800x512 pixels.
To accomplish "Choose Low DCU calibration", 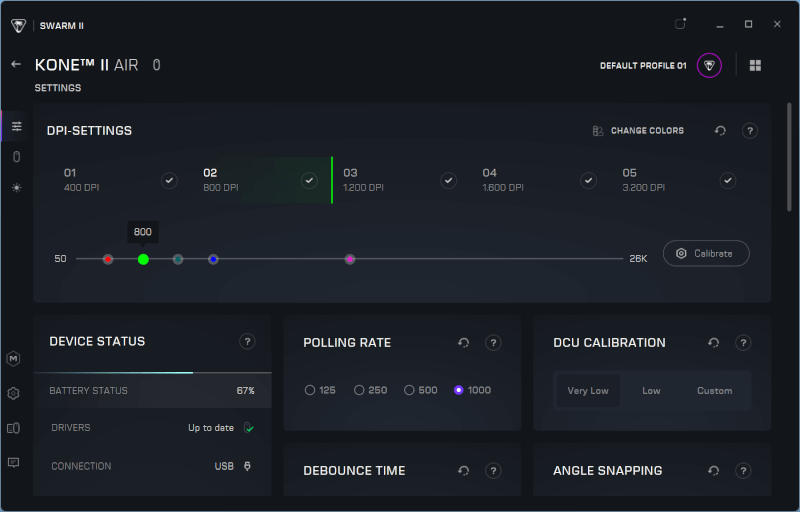I will click(651, 391).
